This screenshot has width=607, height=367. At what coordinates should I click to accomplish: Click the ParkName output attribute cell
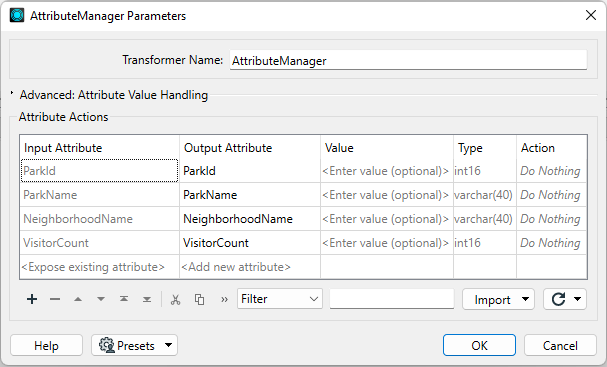[250, 195]
